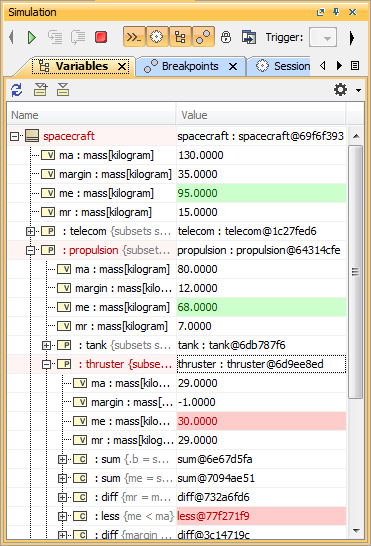Toggle the Breakpoints pane toolbar button
The image size is (371, 546).
pos(203,37)
